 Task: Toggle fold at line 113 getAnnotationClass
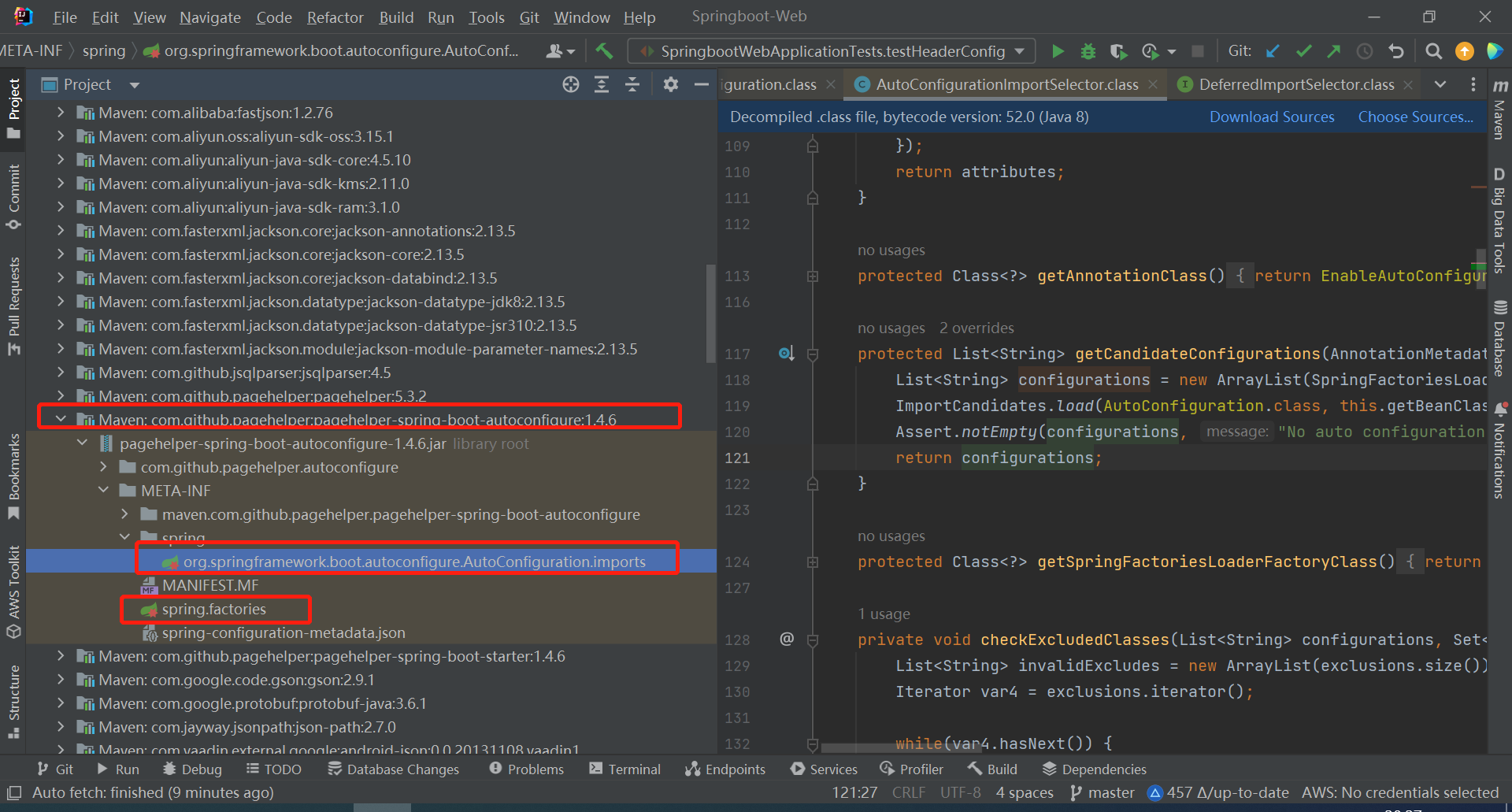click(813, 276)
